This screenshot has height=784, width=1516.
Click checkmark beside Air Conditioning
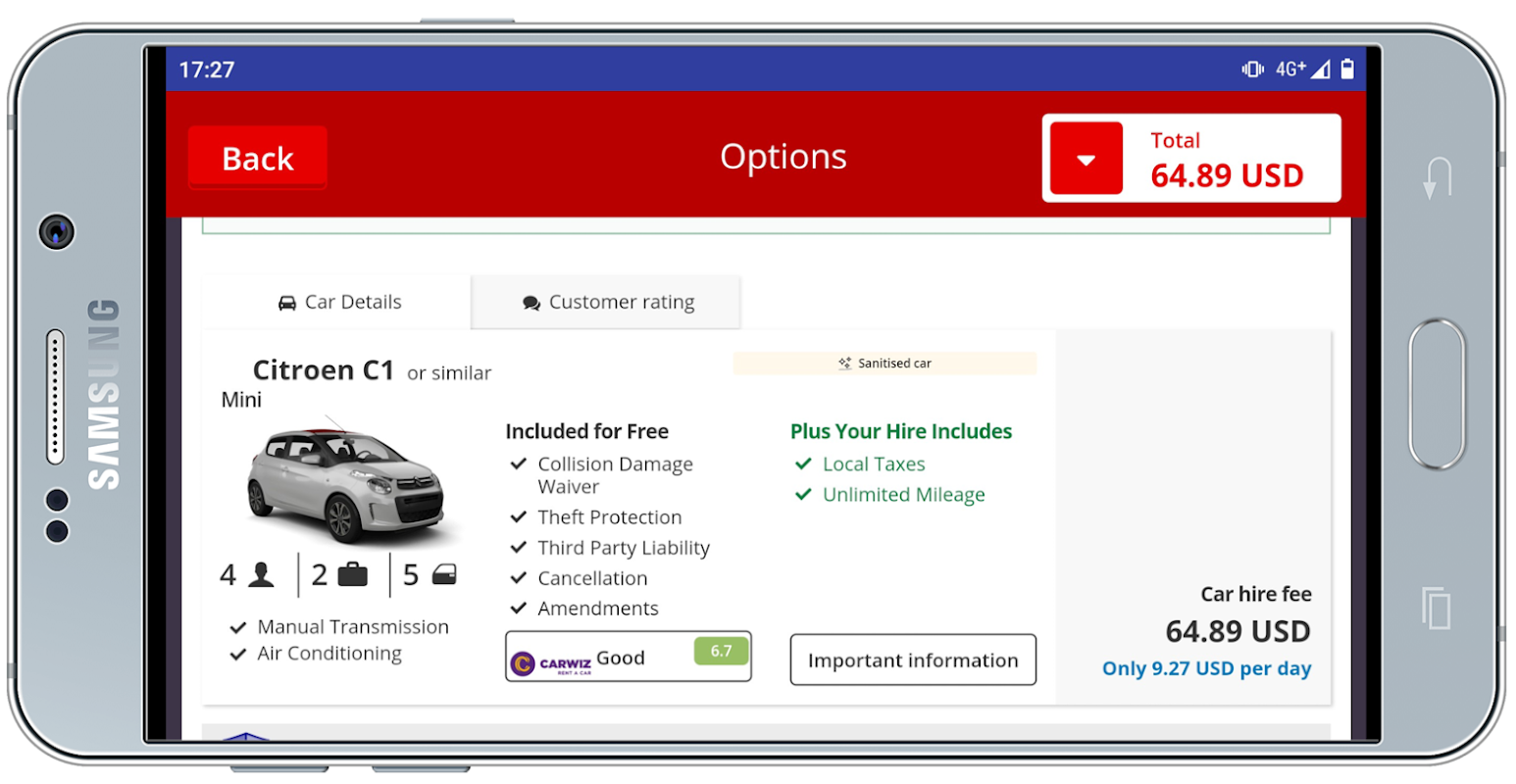tap(237, 654)
